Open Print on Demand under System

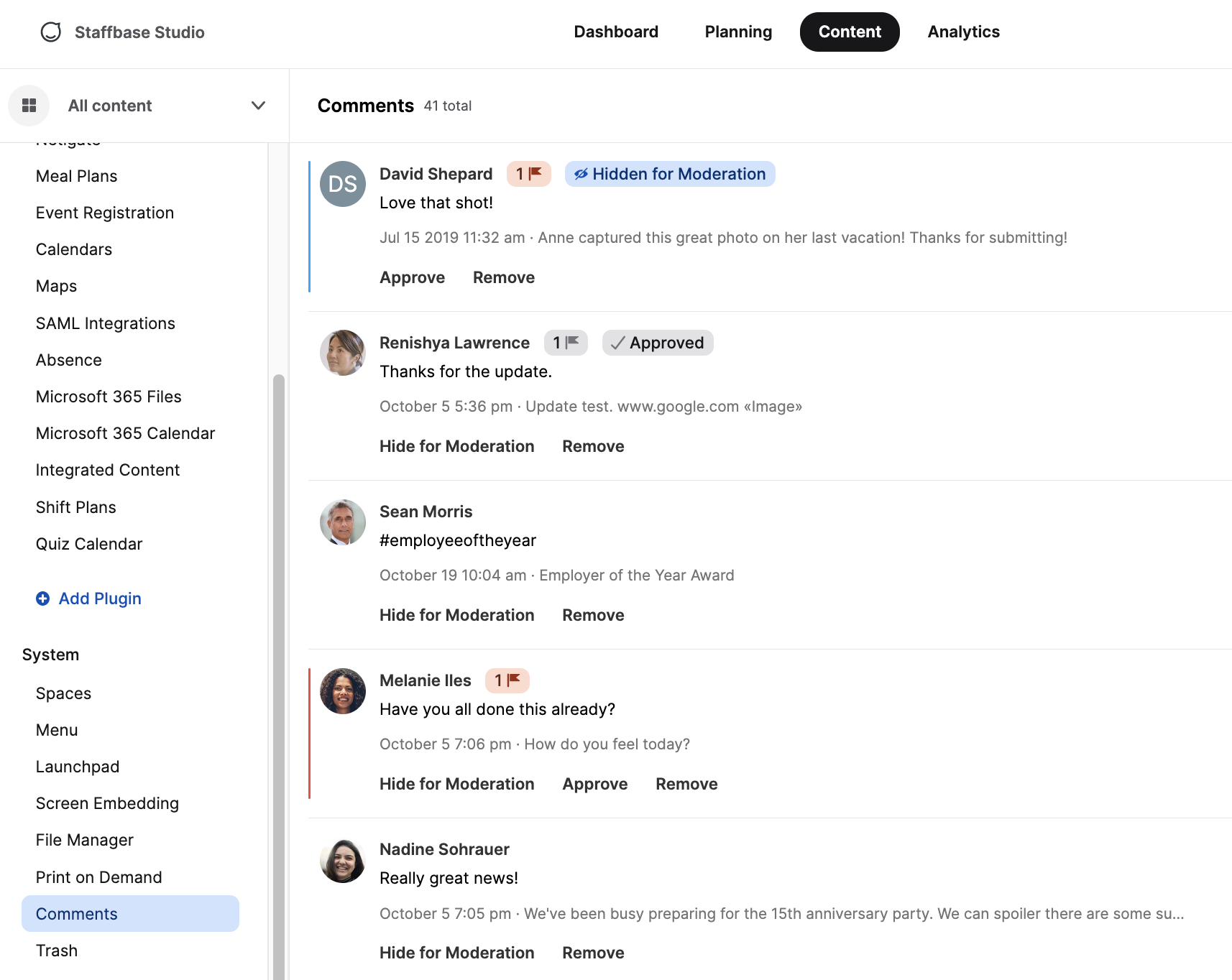pyautogui.click(x=99, y=877)
